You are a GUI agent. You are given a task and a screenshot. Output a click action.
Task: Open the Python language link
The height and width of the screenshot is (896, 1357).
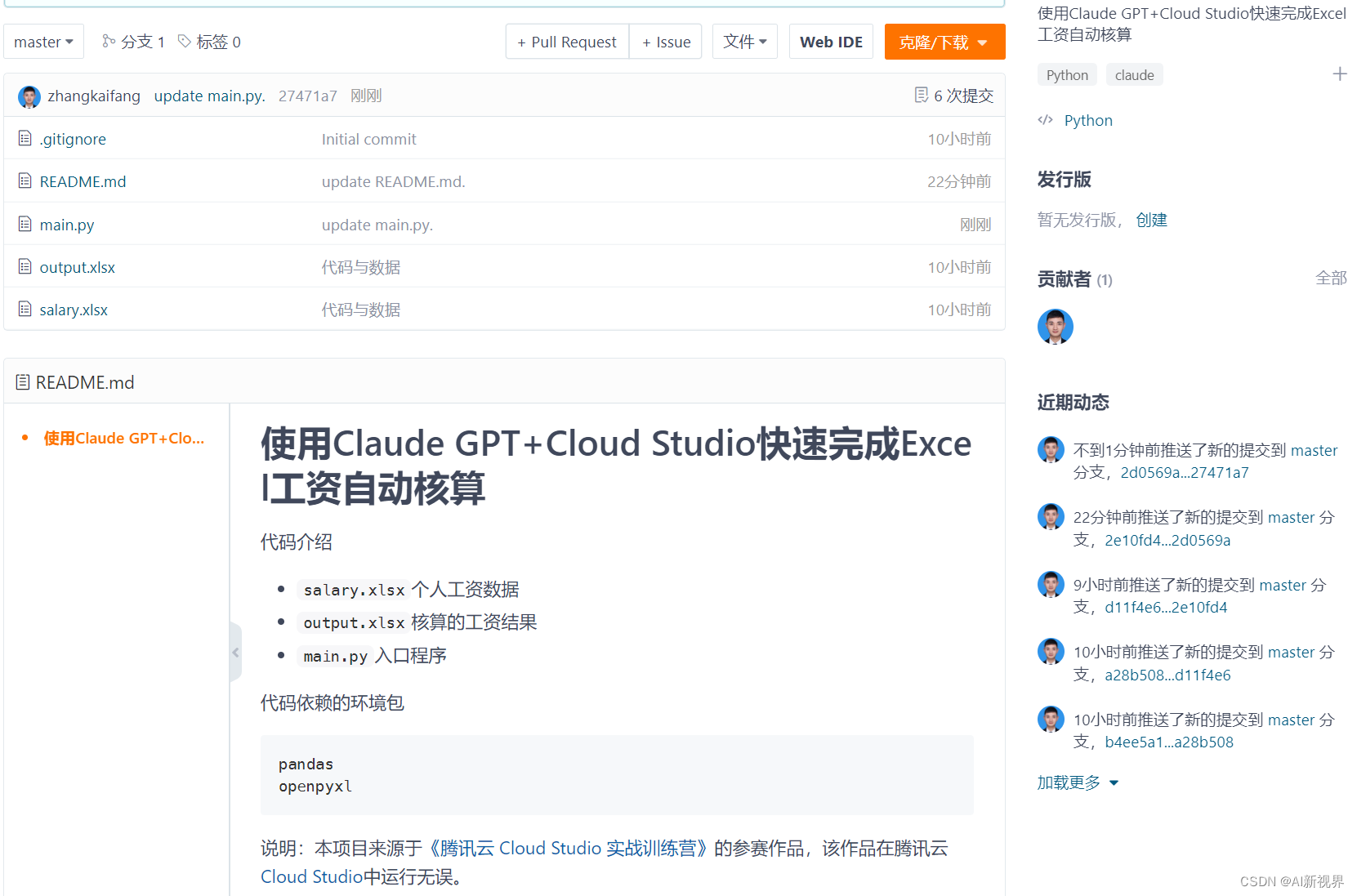coord(1088,120)
